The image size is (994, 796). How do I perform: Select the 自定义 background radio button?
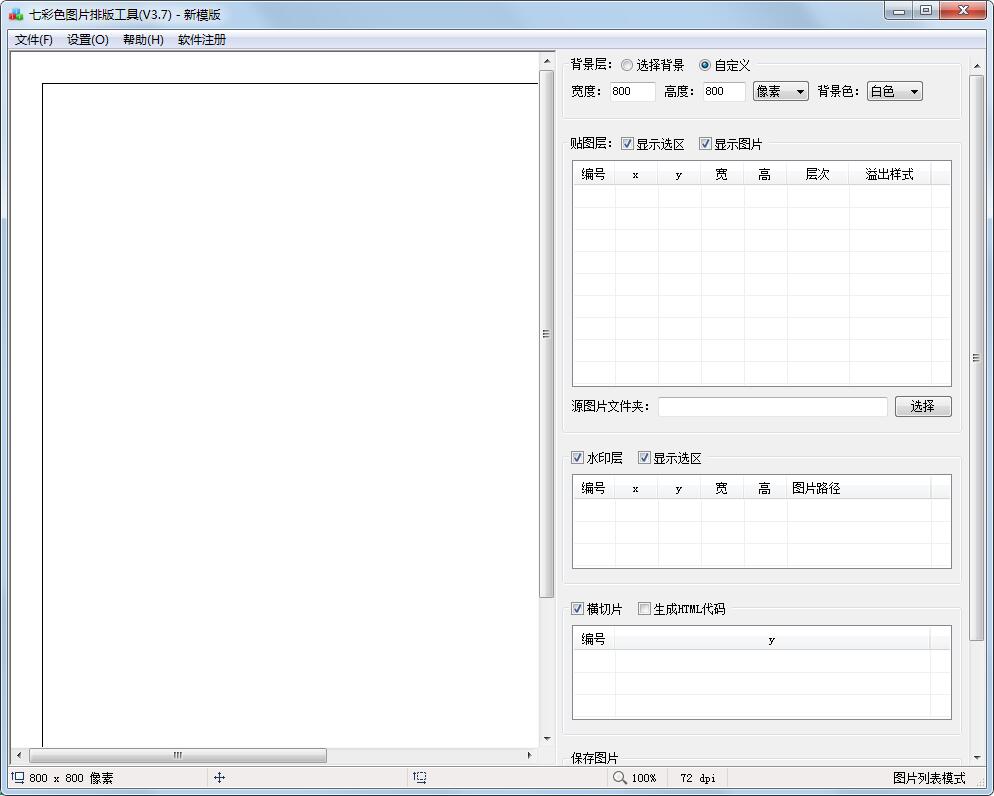point(705,65)
